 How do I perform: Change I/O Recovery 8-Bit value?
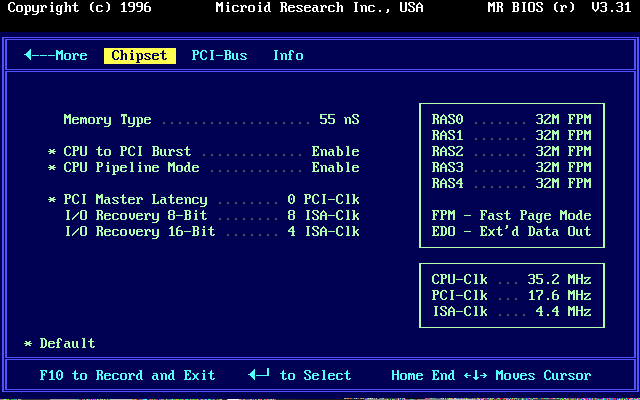point(323,216)
